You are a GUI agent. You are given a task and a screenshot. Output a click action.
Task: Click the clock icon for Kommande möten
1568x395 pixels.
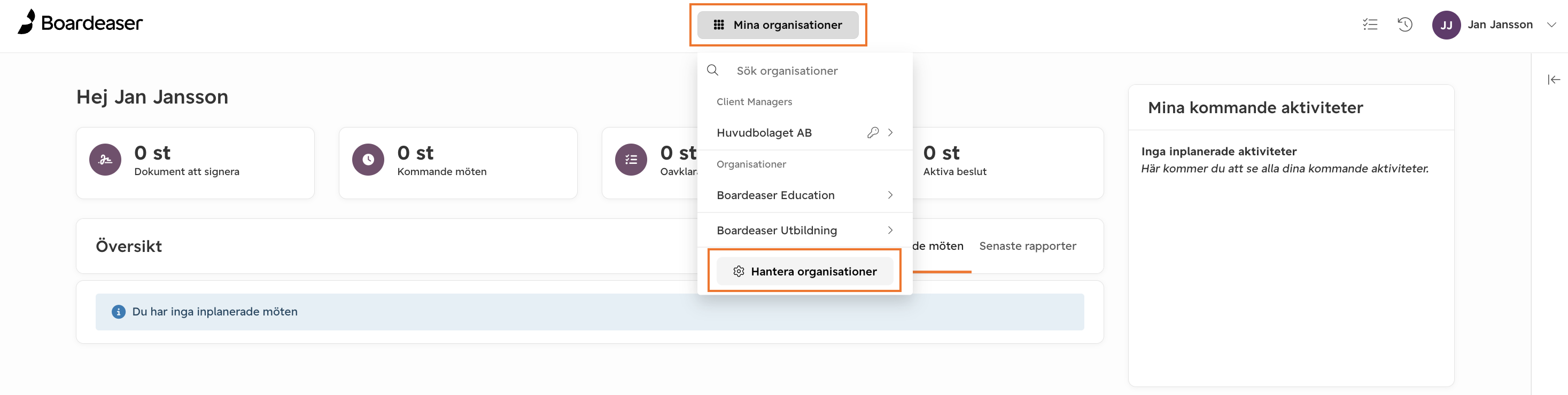tap(368, 160)
